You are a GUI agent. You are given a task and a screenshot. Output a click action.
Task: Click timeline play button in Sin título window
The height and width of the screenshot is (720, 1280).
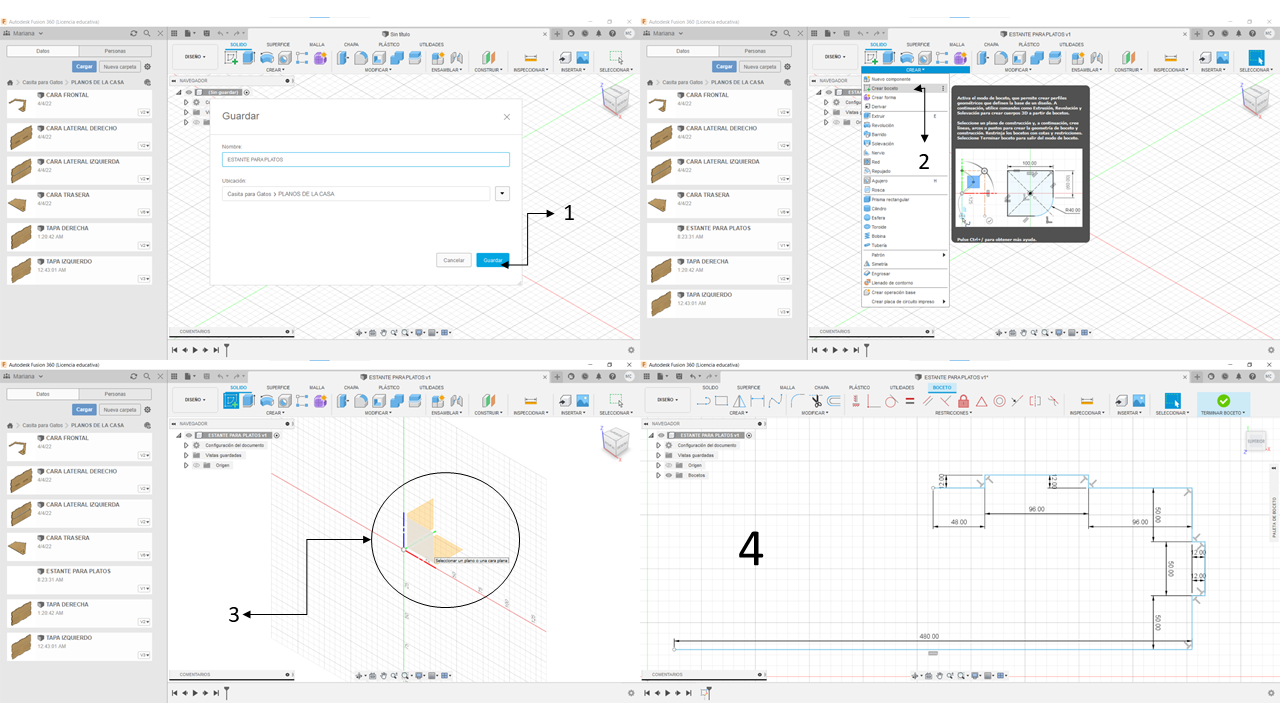pos(195,350)
